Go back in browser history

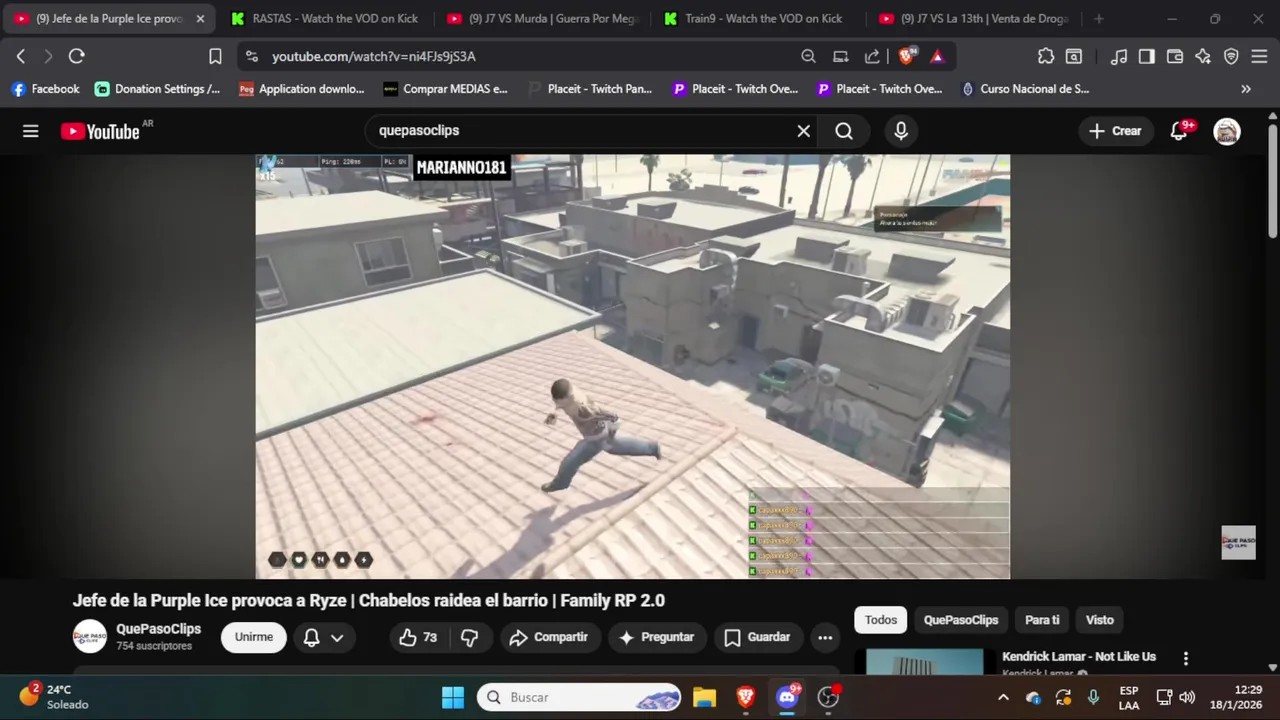point(21,57)
